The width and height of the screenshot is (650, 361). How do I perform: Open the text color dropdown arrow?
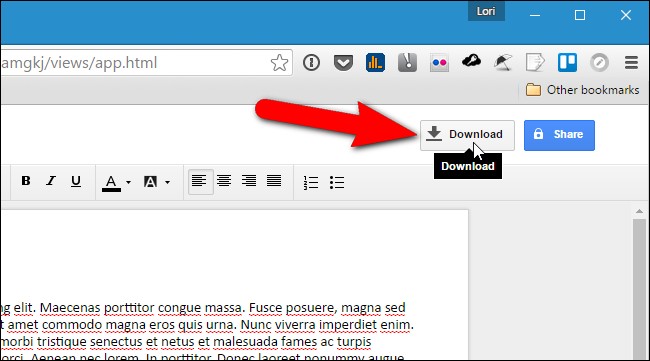pyautogui.click(x=129, y=182)
